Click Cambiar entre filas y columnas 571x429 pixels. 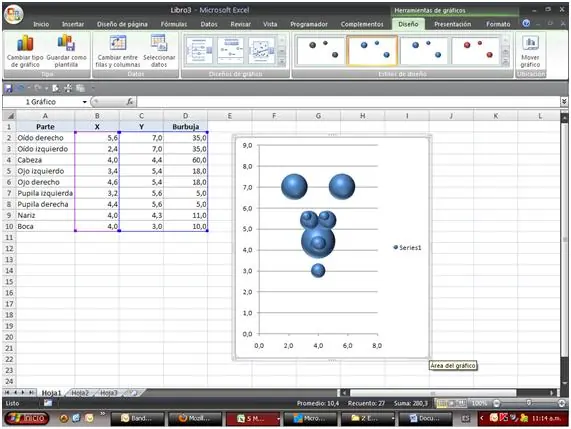coord(118,51)
